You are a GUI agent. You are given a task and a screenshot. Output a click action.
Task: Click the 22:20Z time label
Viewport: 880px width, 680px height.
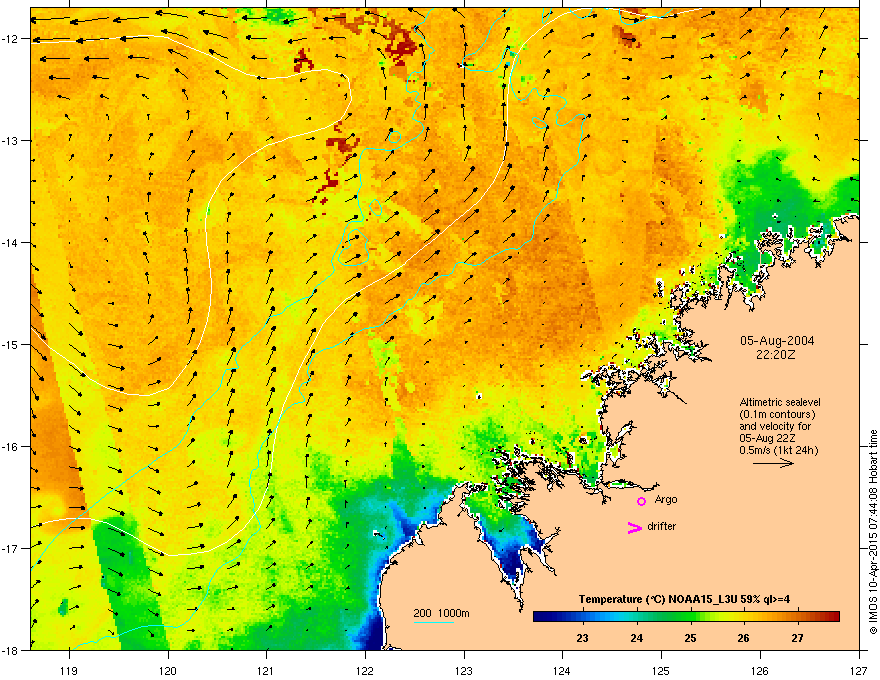pyautogui.click(x=776, y=355)
